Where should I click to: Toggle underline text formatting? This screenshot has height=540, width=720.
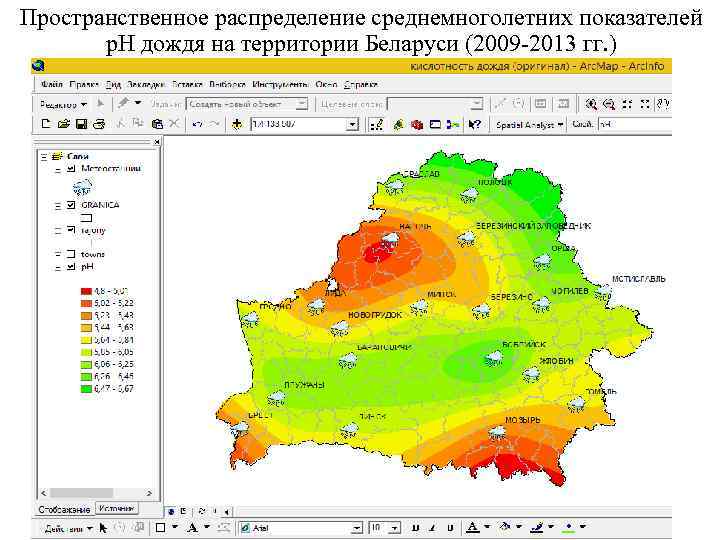click(x=450, y=528)
